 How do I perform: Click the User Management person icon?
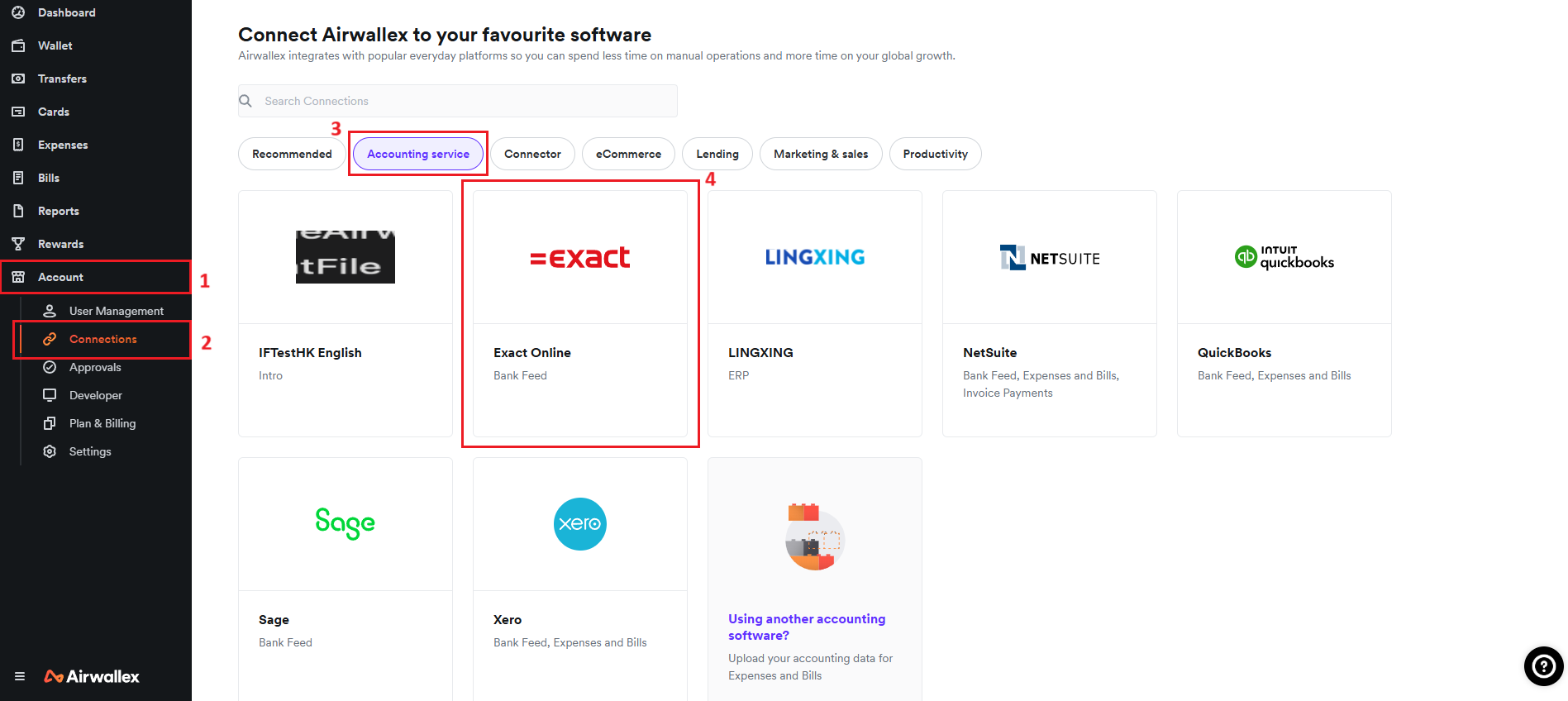pyautogui.click(x=50, y=311)
